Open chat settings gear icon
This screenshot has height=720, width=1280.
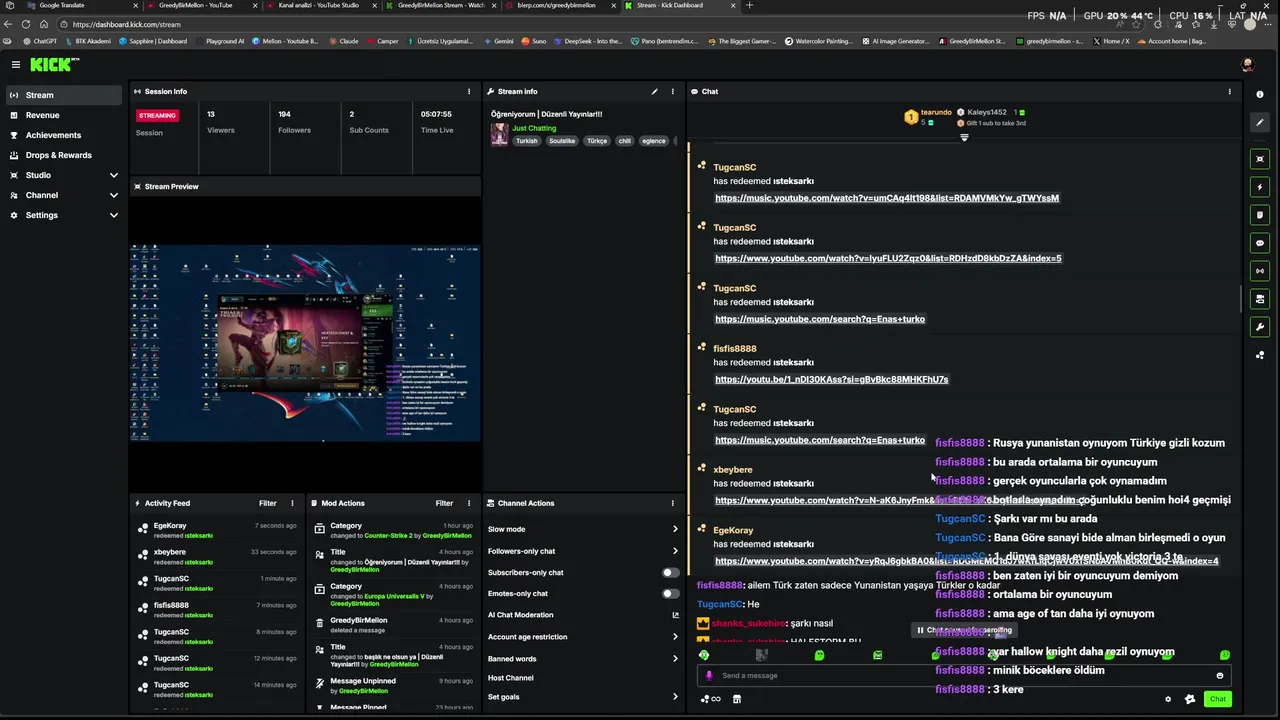tap(1168, 699)
